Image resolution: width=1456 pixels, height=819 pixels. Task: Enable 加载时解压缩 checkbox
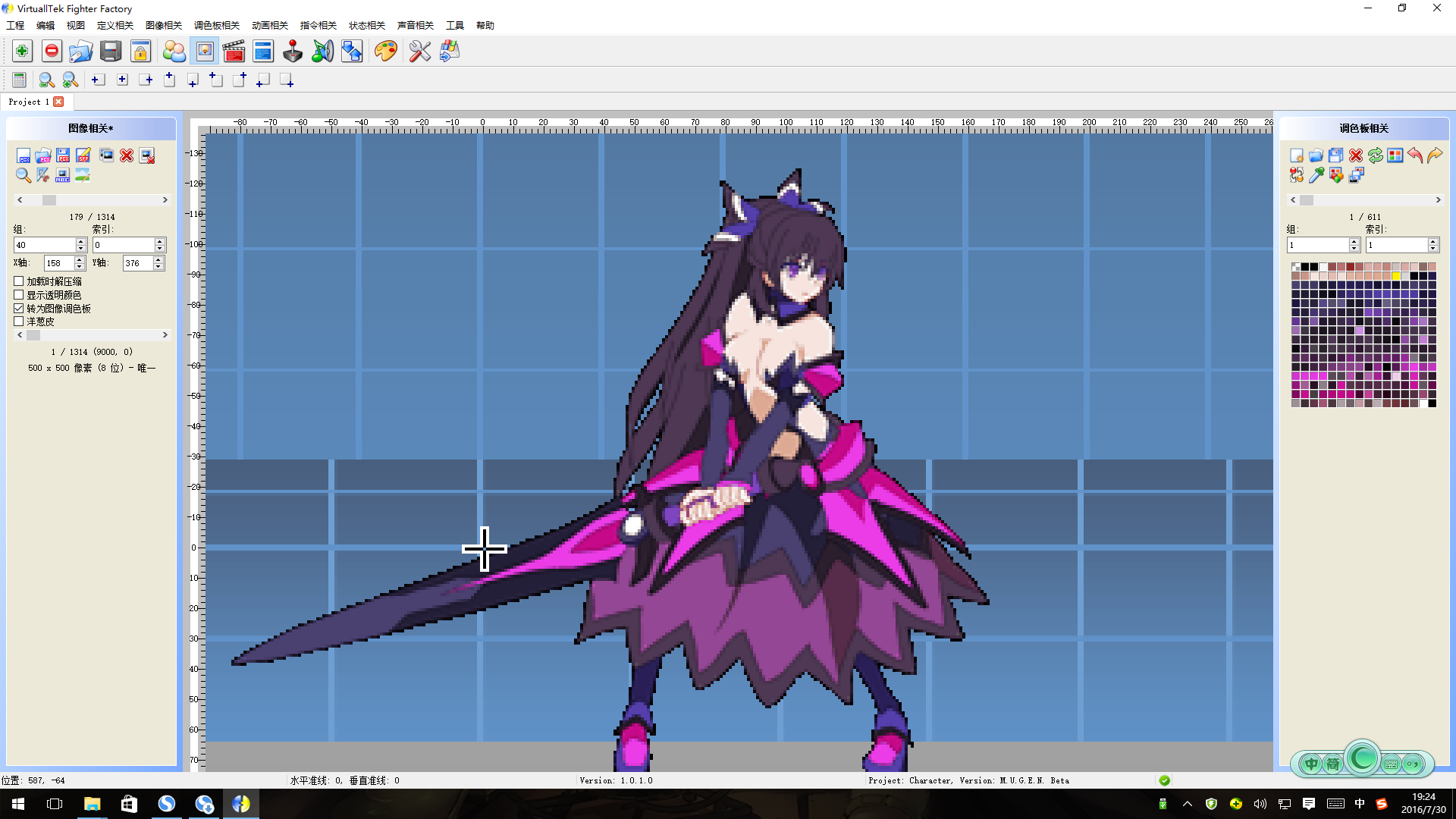[x=19, y=281]
